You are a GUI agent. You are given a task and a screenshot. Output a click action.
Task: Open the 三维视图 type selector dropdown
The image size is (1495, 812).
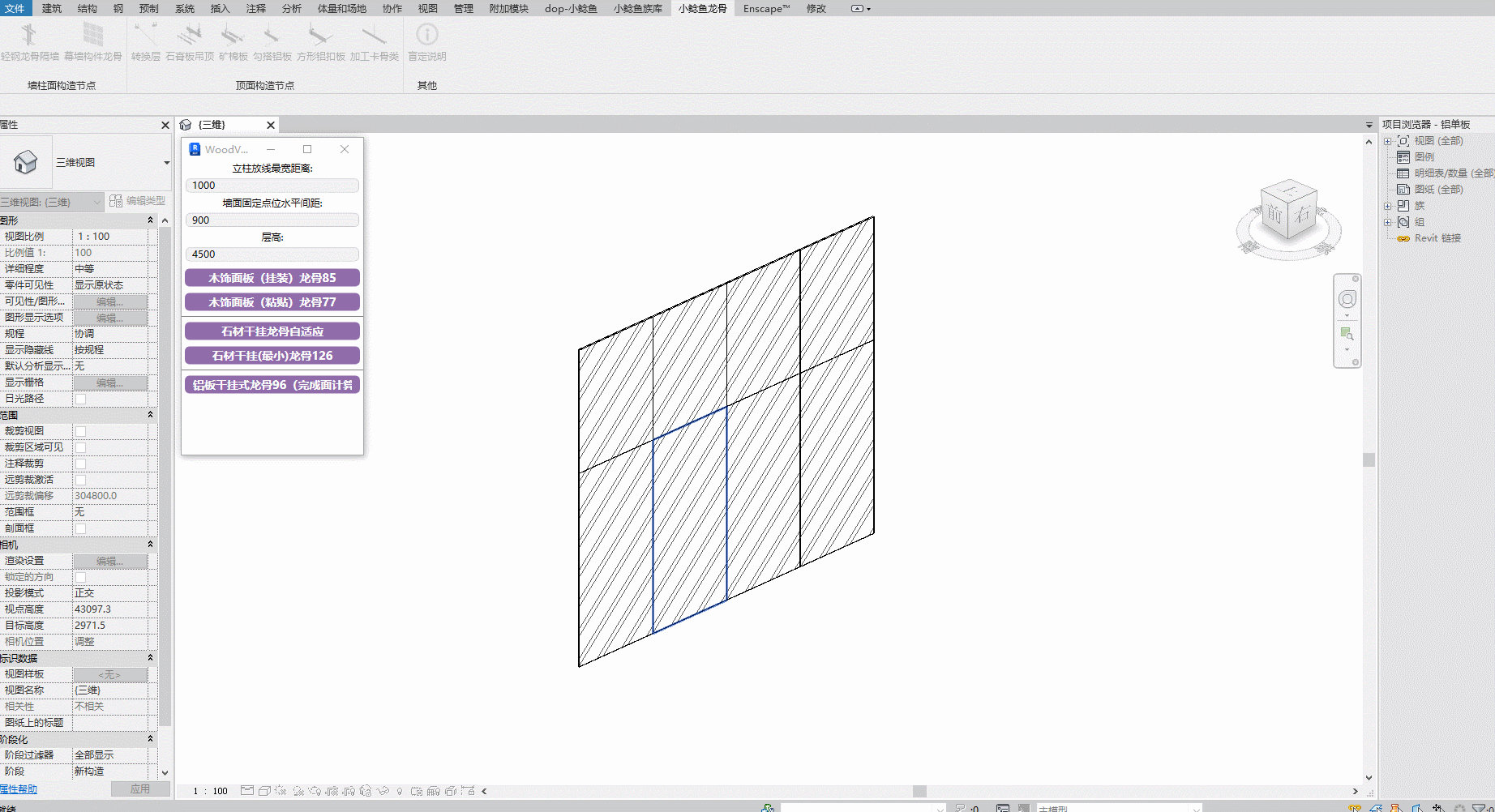pyautogui.click(x=166, y=163)
